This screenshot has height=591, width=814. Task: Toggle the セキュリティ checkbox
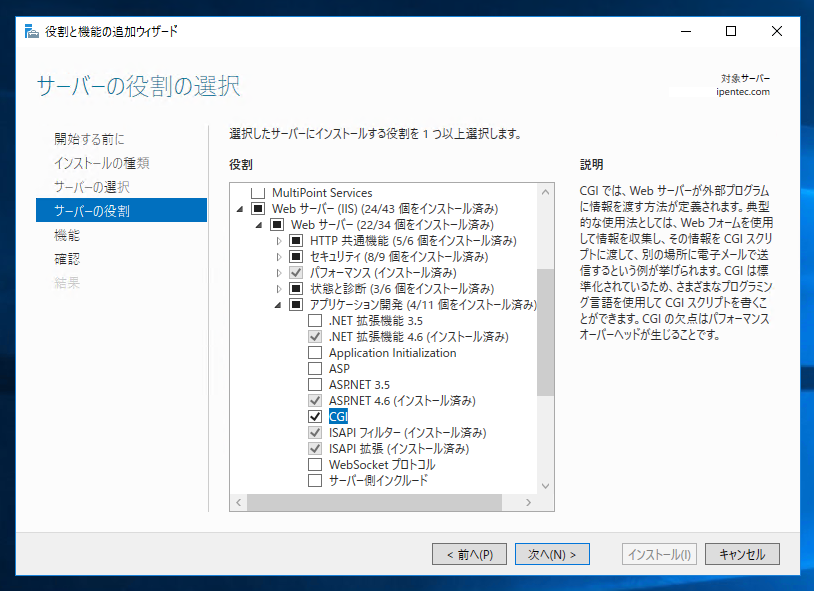click(x=296, y=257)
